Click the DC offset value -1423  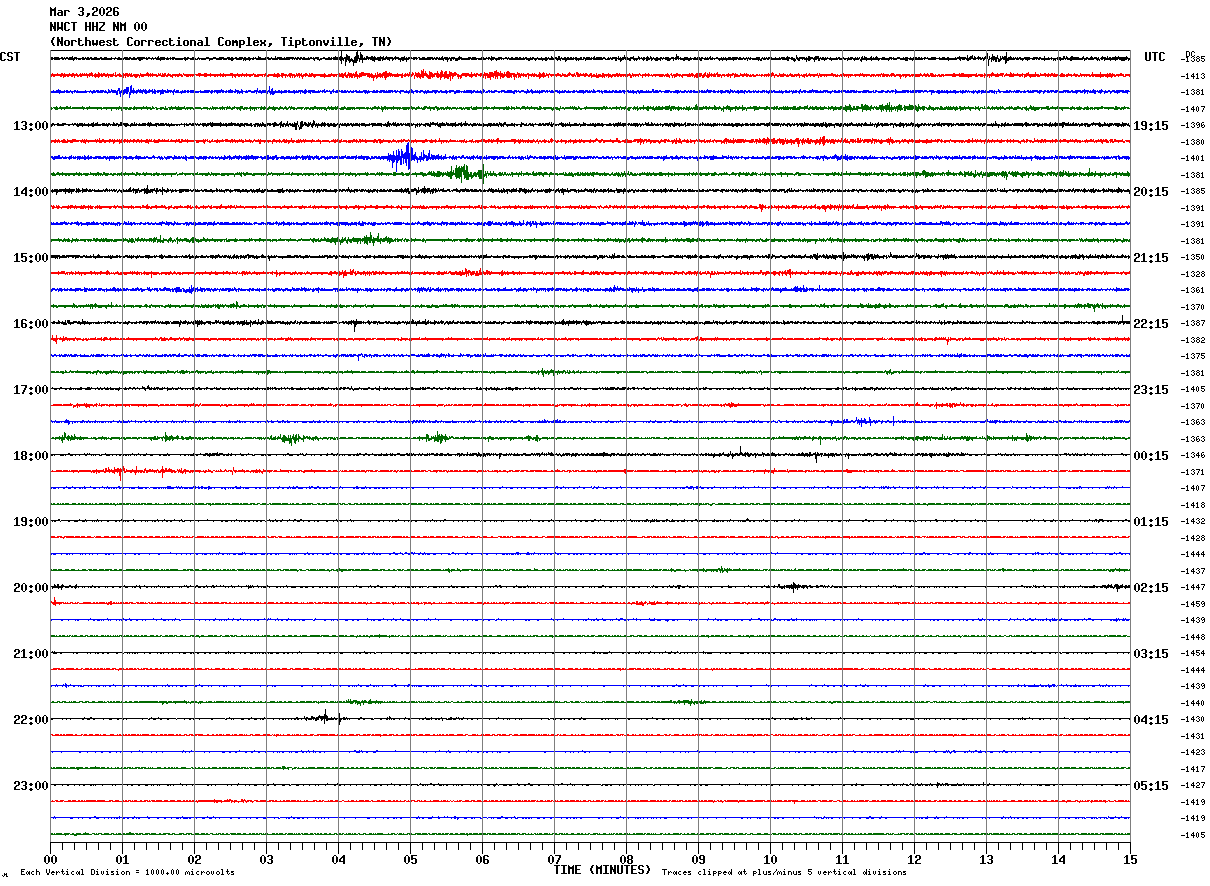1192,752
